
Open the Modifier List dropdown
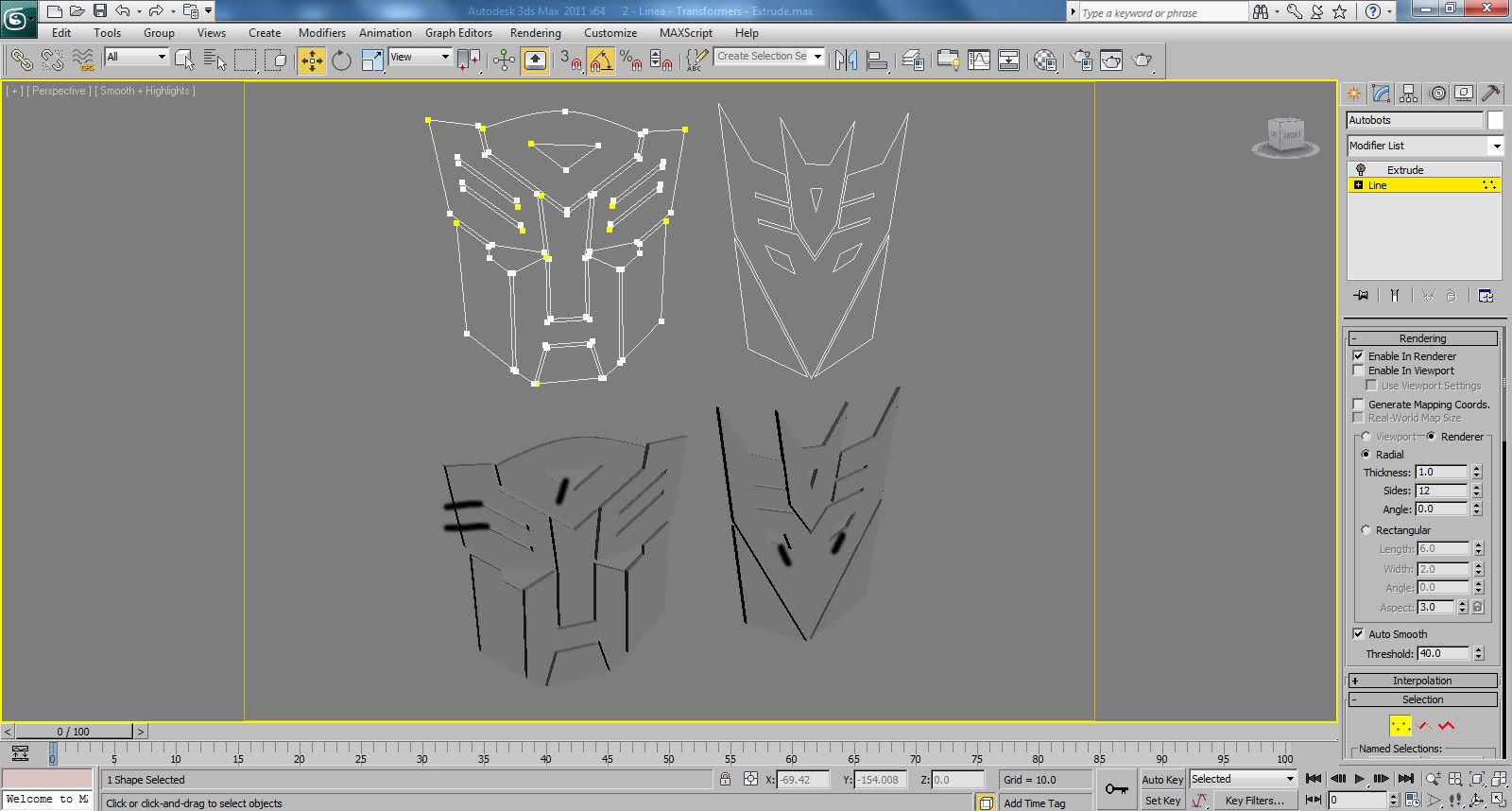1496,146
